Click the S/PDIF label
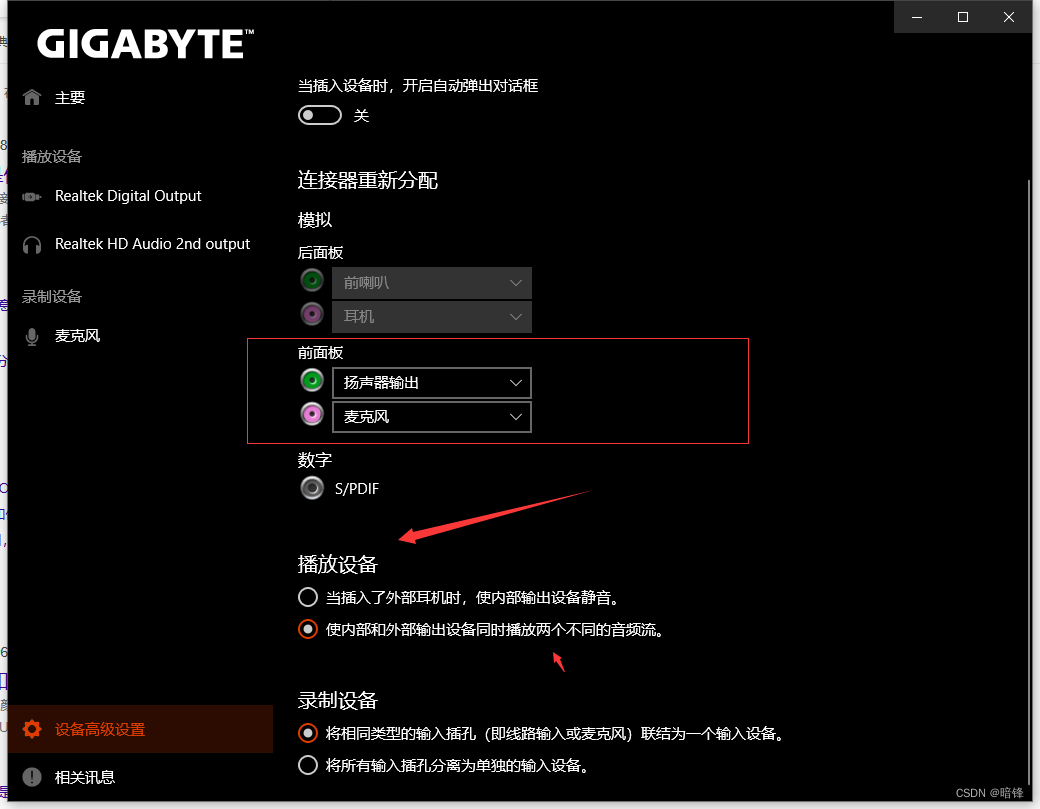This screenshot has width=1040, height=809. click(x=357, y=489)
